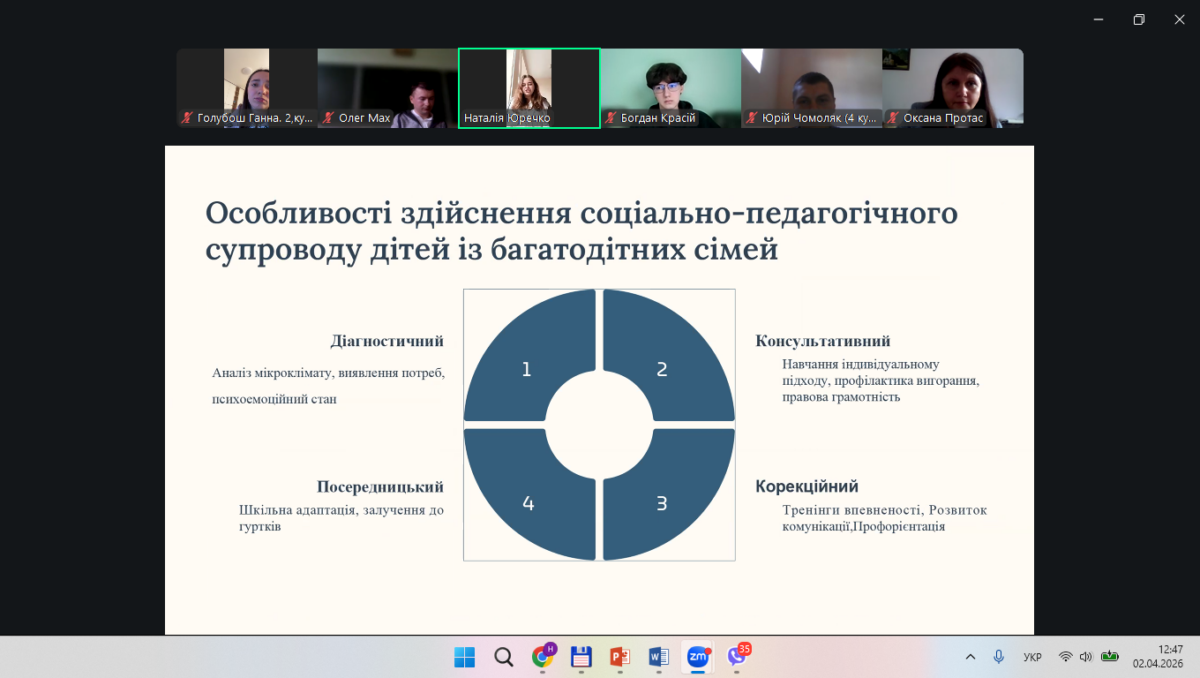Screen dimensions: 1200x678
Task: Click the microphone icon in system tray
Action: pos(998,657)
